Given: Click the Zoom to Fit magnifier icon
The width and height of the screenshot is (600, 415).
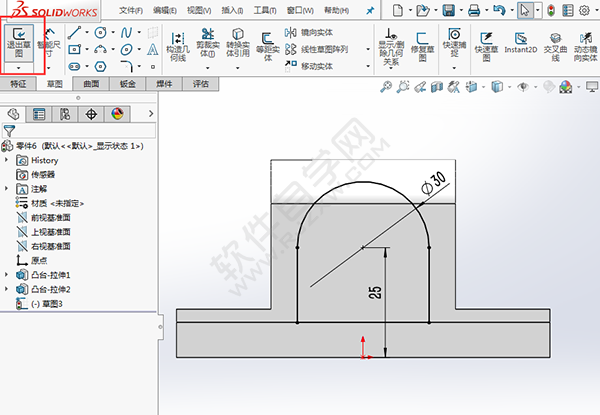Looking at the screenshot, I should (x=386, y=89).
